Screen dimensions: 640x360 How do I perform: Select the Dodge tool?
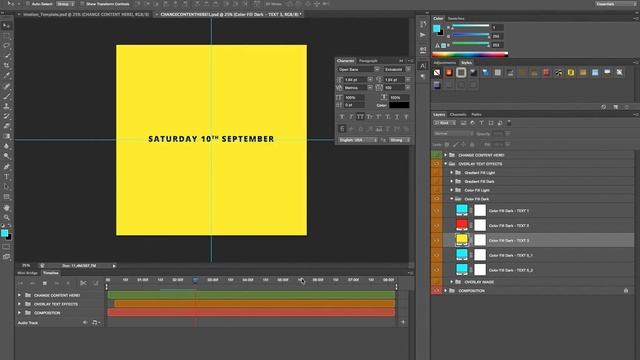coord(7,156)
